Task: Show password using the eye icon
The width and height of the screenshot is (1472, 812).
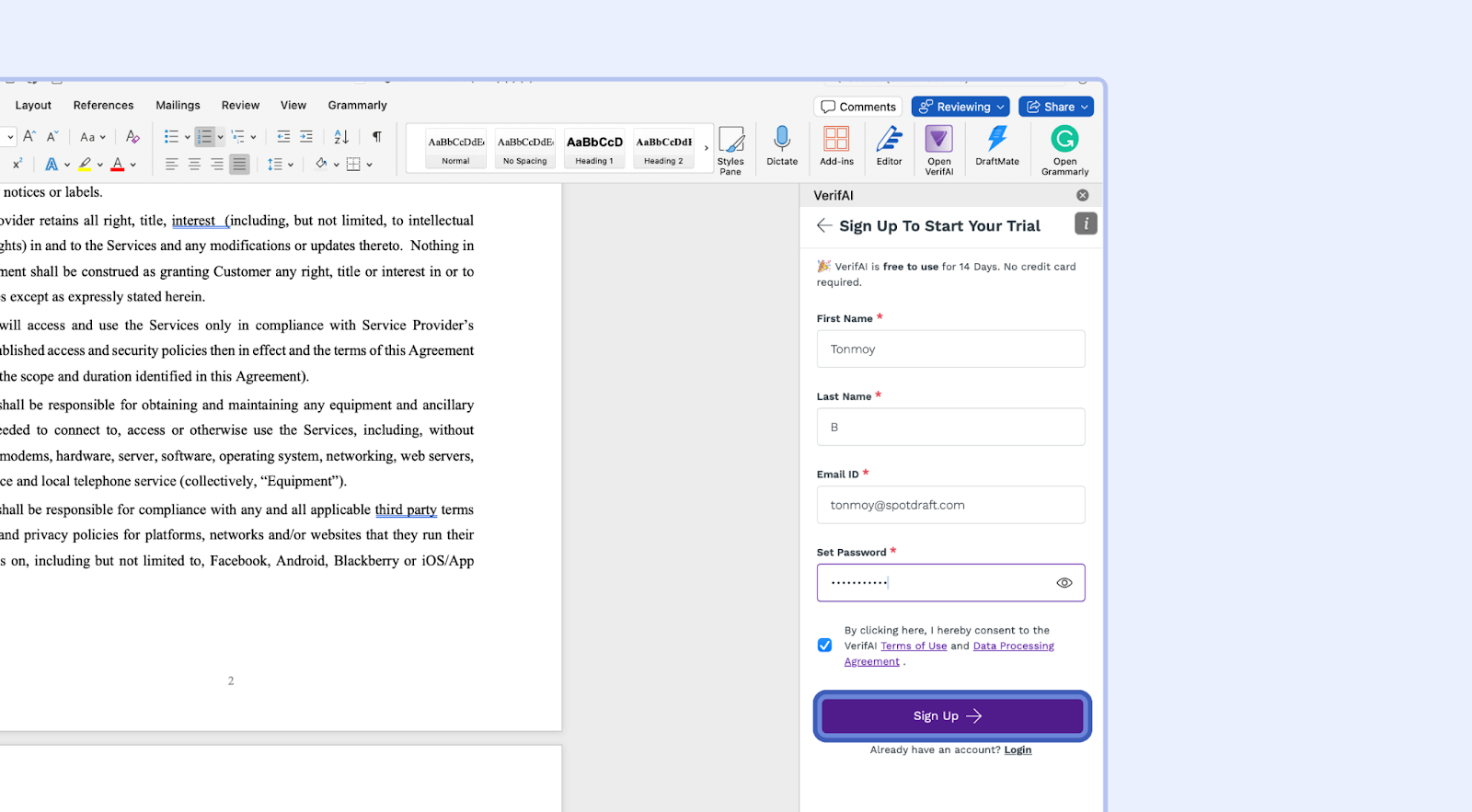Action: [x=1064, y=583]
